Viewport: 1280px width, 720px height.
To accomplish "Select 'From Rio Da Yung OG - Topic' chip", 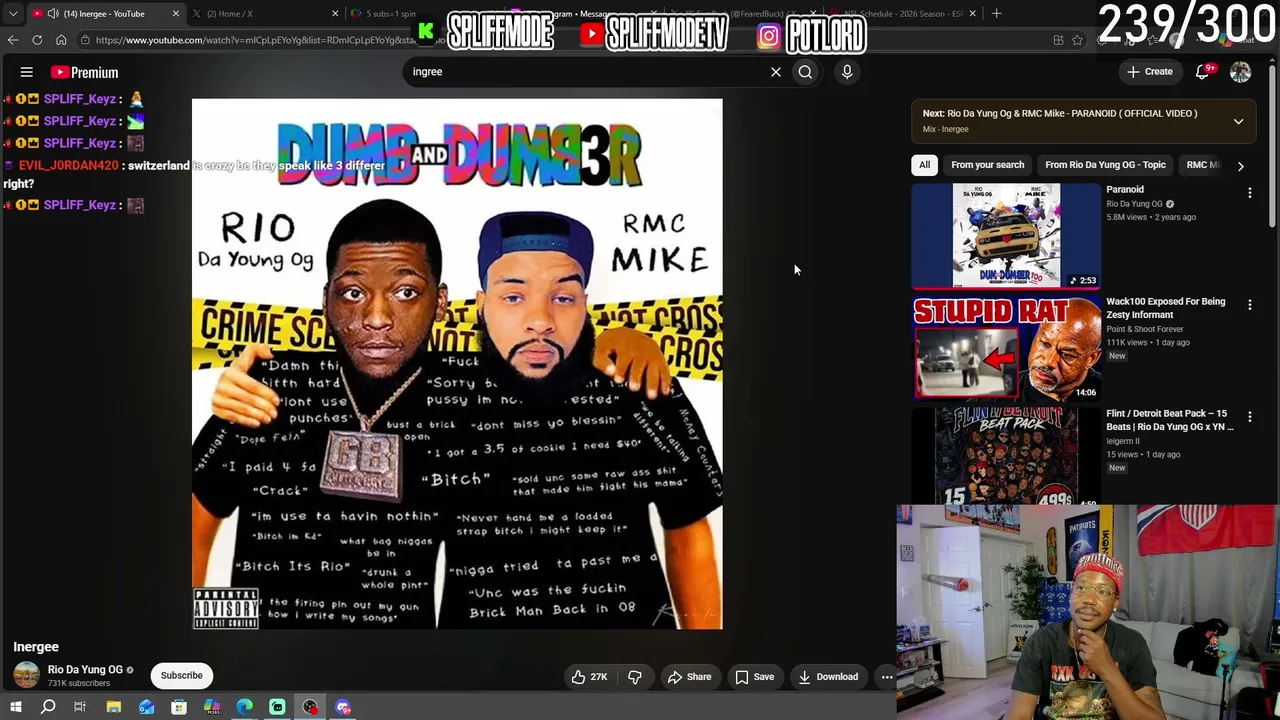I will pyautogui.click(x=1105, y=165).
